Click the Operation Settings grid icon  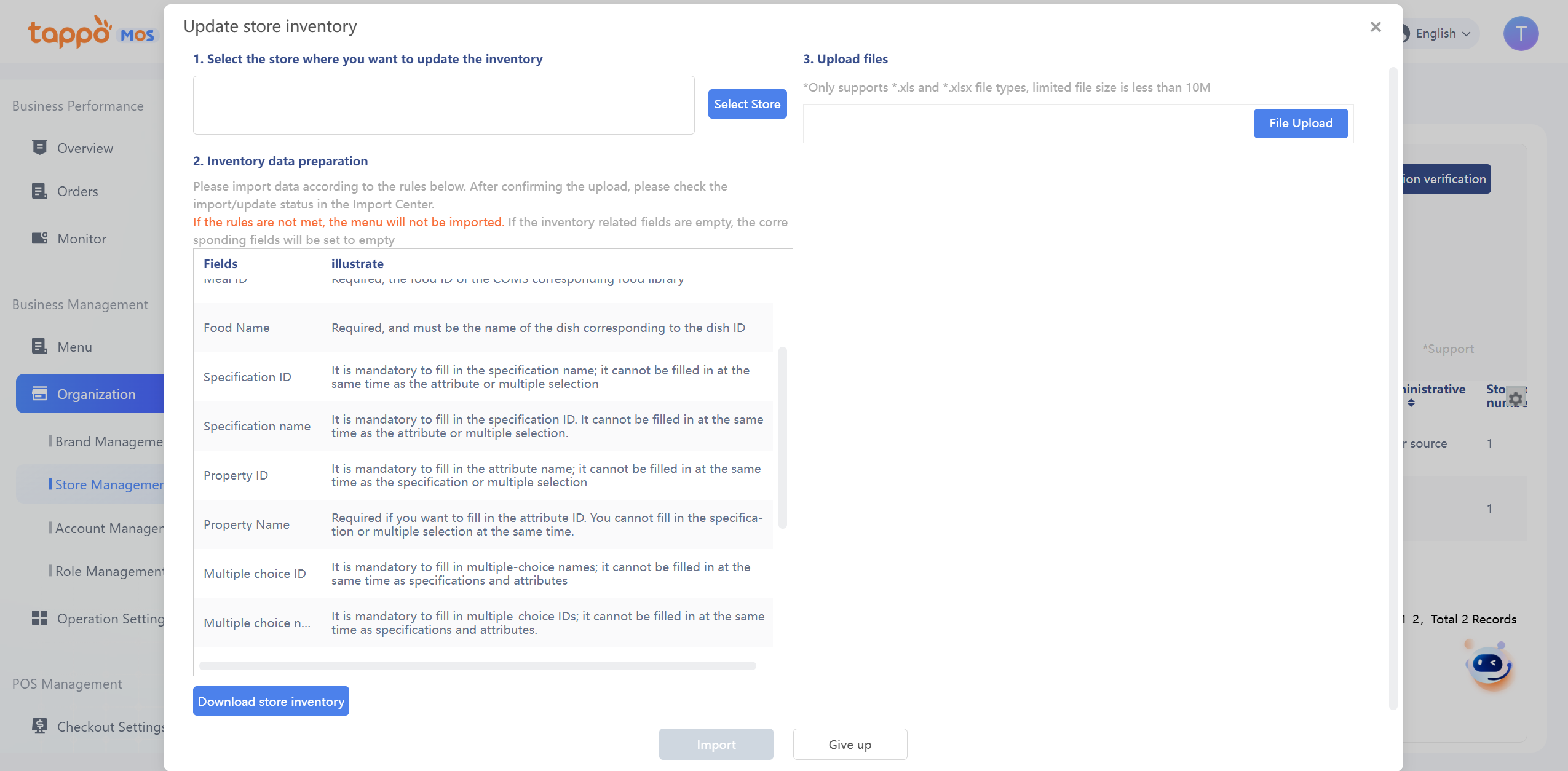tap(39, 618)
